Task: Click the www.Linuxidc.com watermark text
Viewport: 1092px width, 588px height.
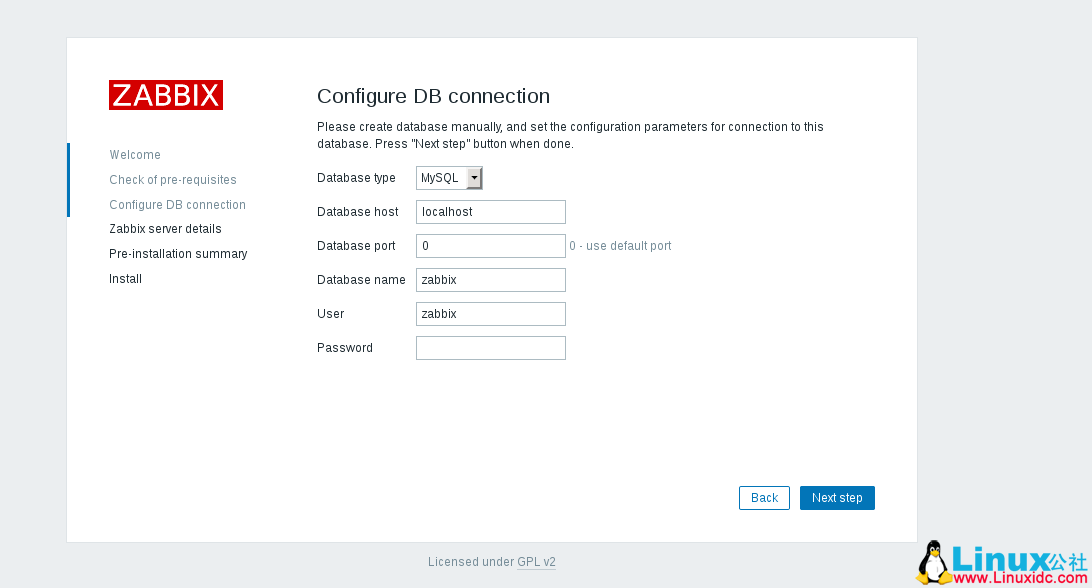Action: (x=1018, y=578)
